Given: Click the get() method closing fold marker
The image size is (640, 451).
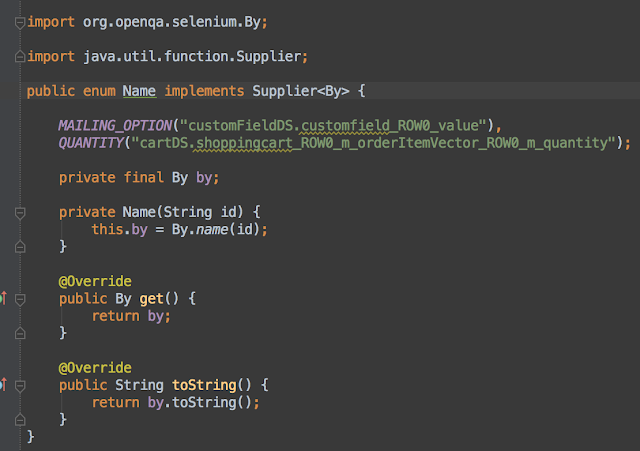Looking at the screenshot, I should pos(20,333).
